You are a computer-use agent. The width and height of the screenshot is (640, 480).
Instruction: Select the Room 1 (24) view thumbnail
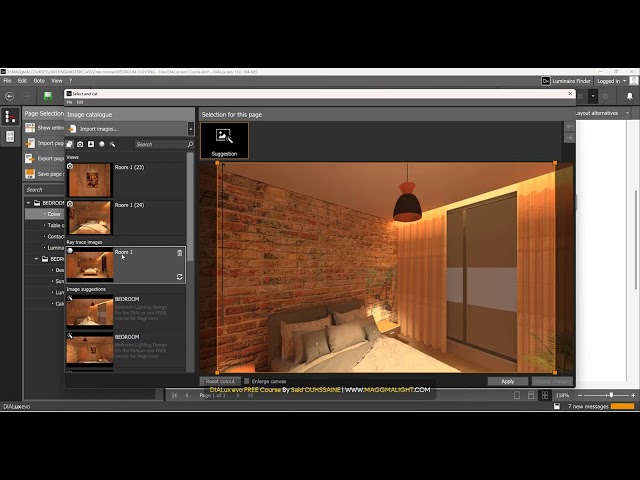pos(90,218)
